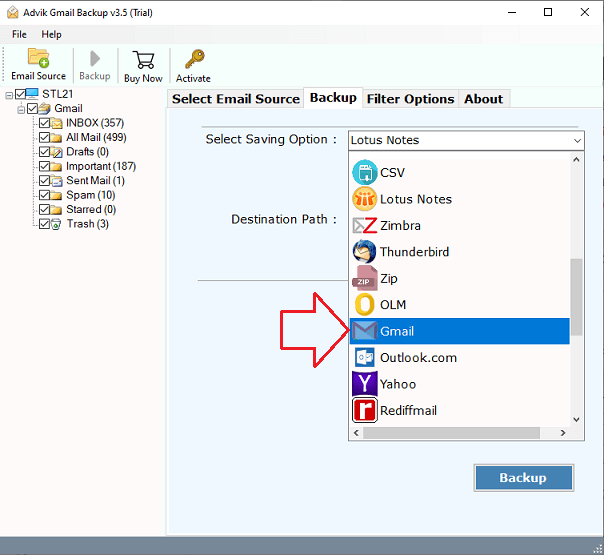
Task: Click the Activate key icon
Action: click(x=195, y=59)
